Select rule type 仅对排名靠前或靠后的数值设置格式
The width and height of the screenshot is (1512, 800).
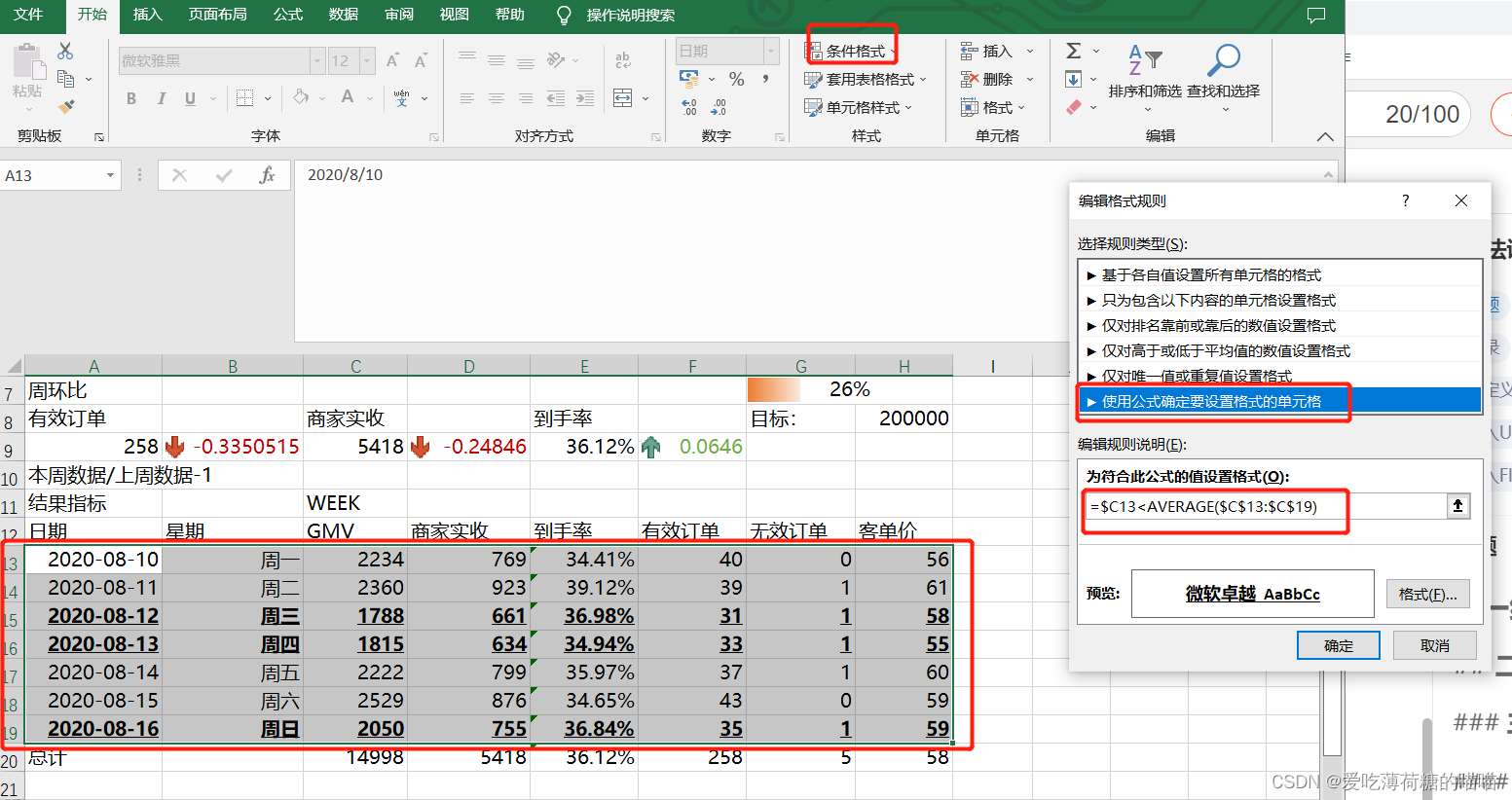(1279, 325)
